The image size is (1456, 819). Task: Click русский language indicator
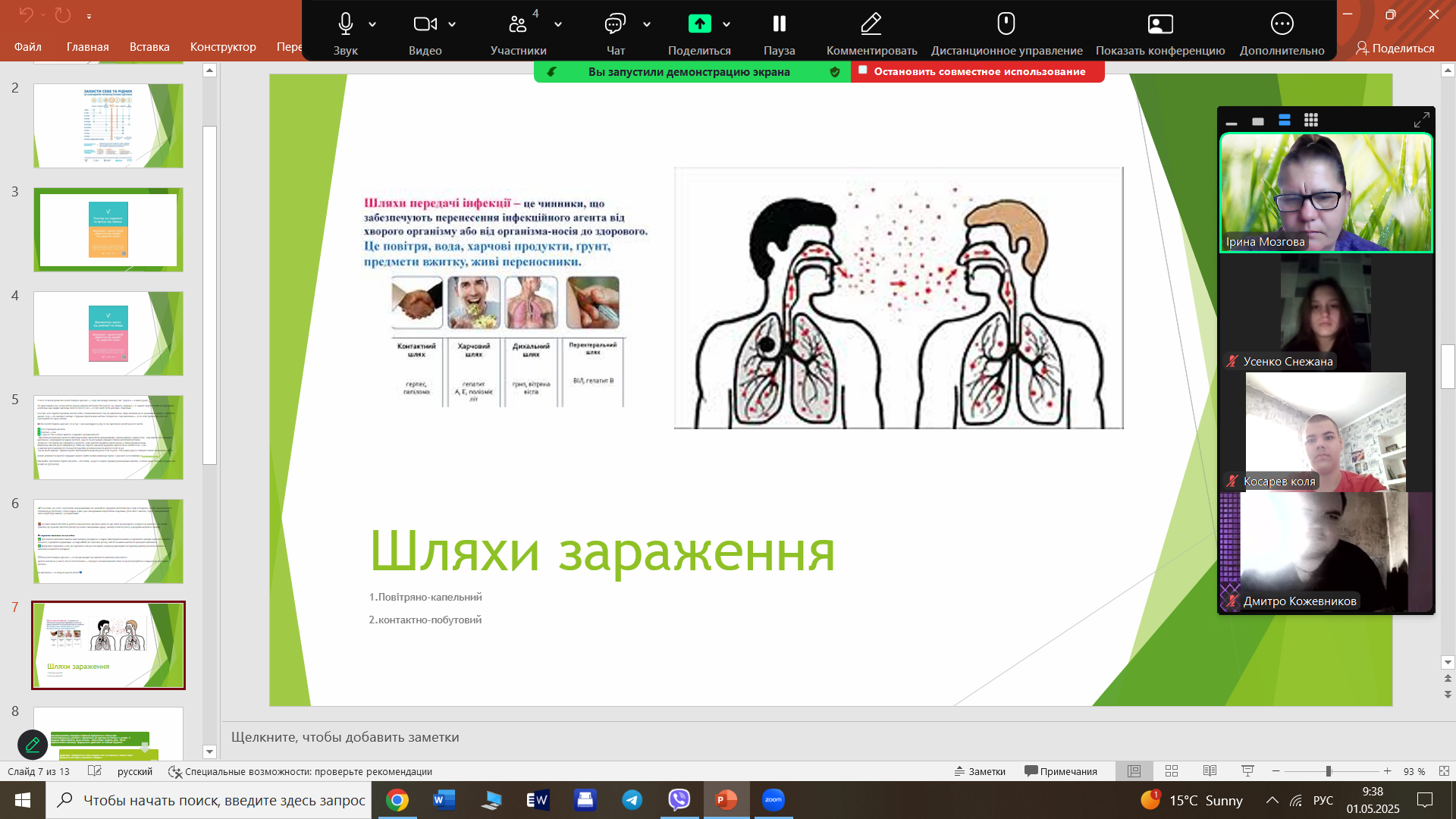(135, 771)
